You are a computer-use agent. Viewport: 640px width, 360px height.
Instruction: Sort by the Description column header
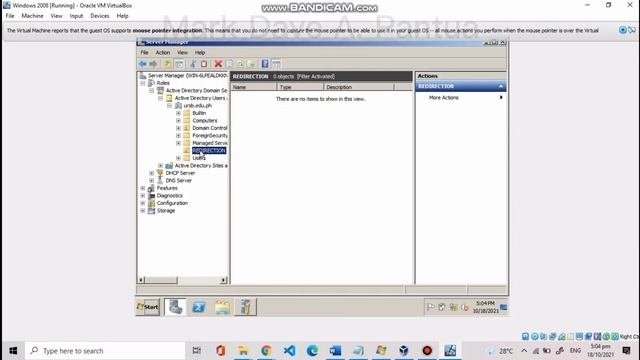(x=359, y=87)
